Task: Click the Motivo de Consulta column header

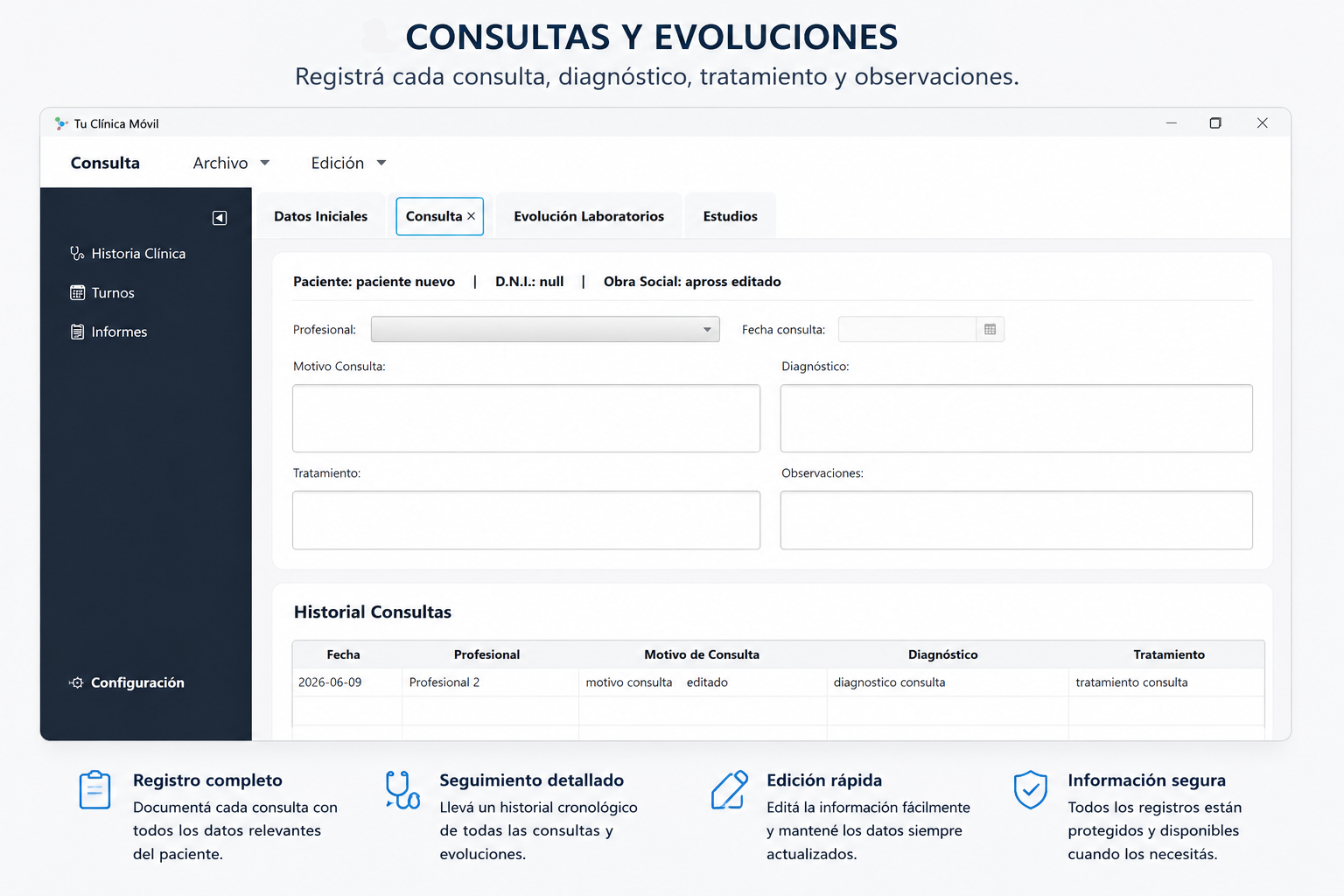Action: click(x=702, y=654)
